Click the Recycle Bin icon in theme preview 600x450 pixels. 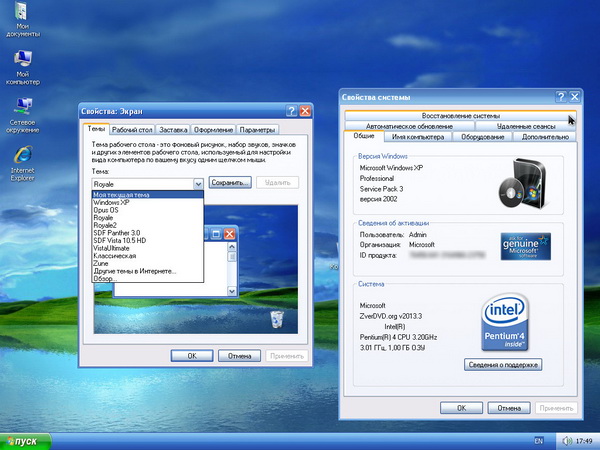[x=277, y=318]
